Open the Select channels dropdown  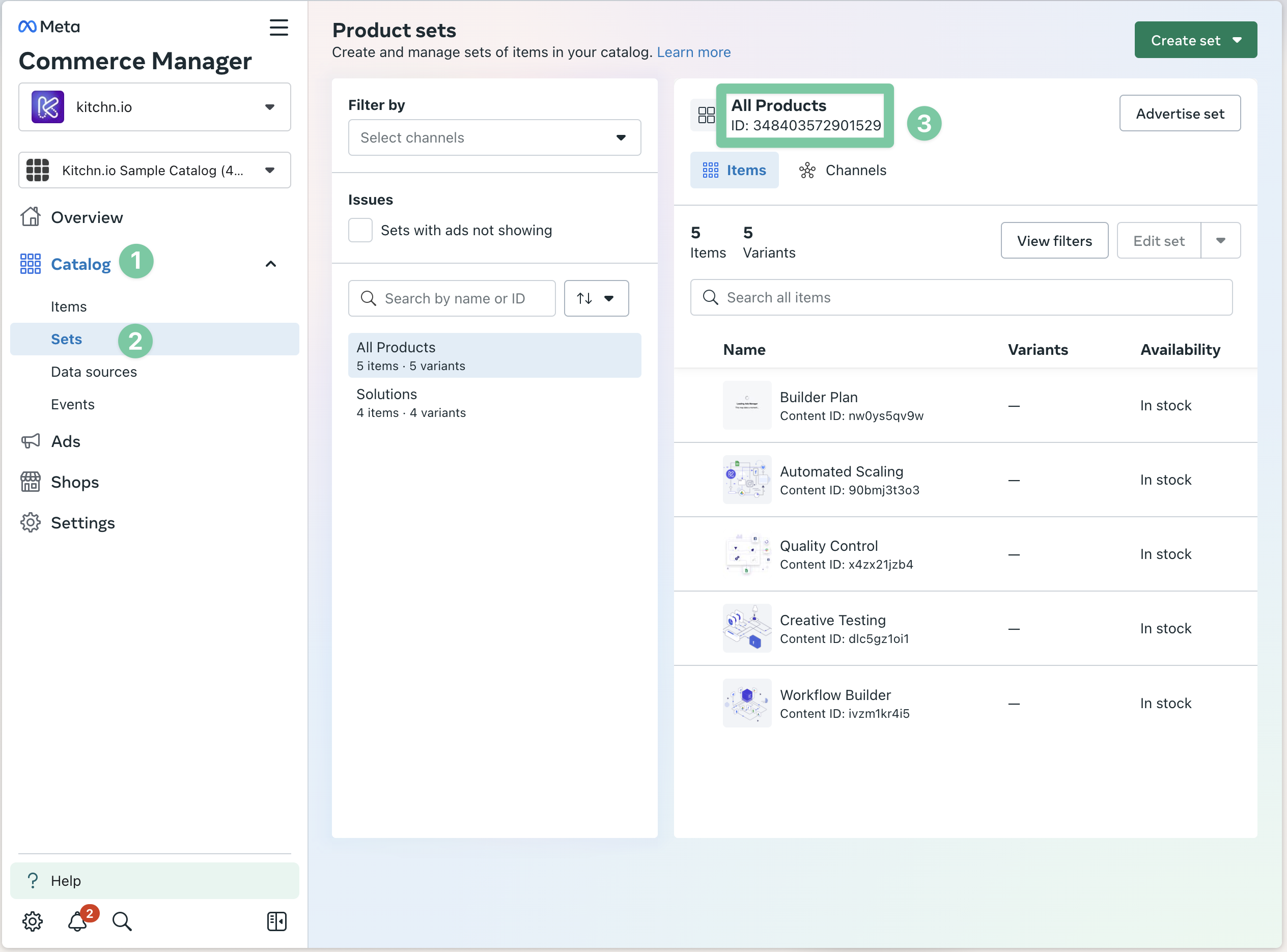494,137
